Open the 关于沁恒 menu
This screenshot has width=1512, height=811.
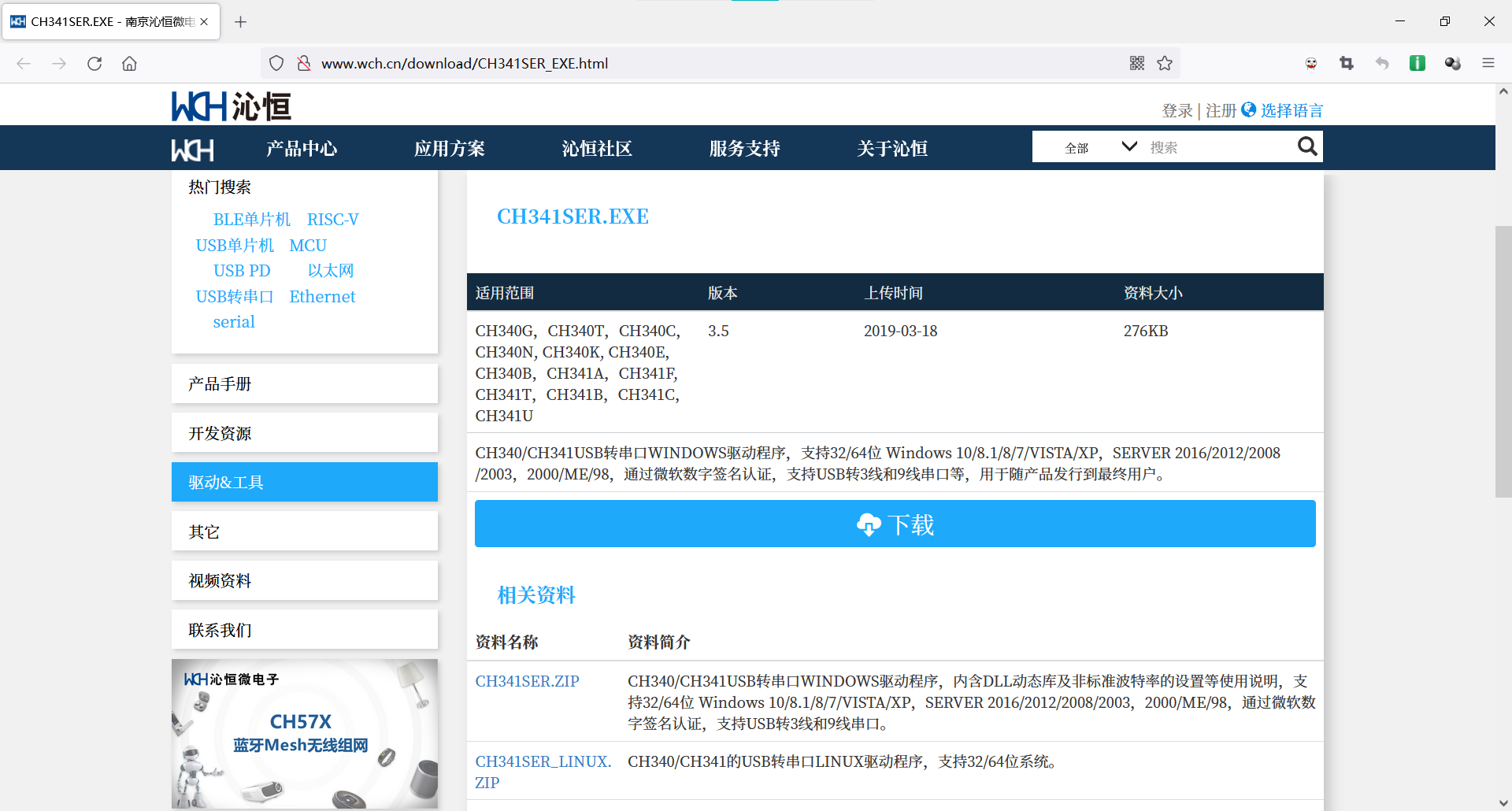tap(892, 148)
